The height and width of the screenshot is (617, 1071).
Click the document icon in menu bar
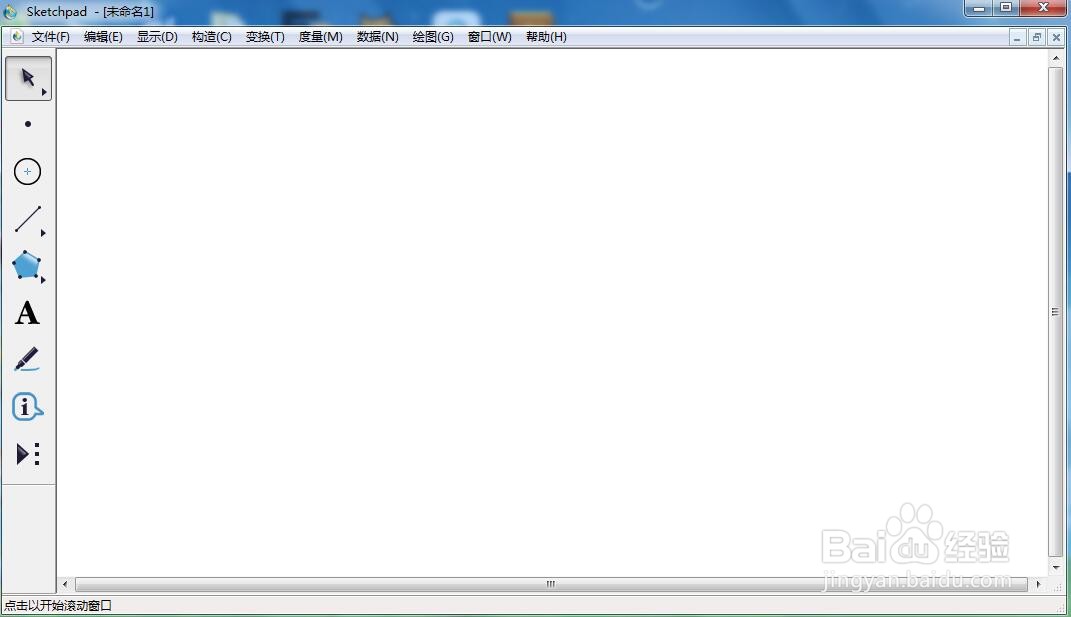(x=16, y=37)
